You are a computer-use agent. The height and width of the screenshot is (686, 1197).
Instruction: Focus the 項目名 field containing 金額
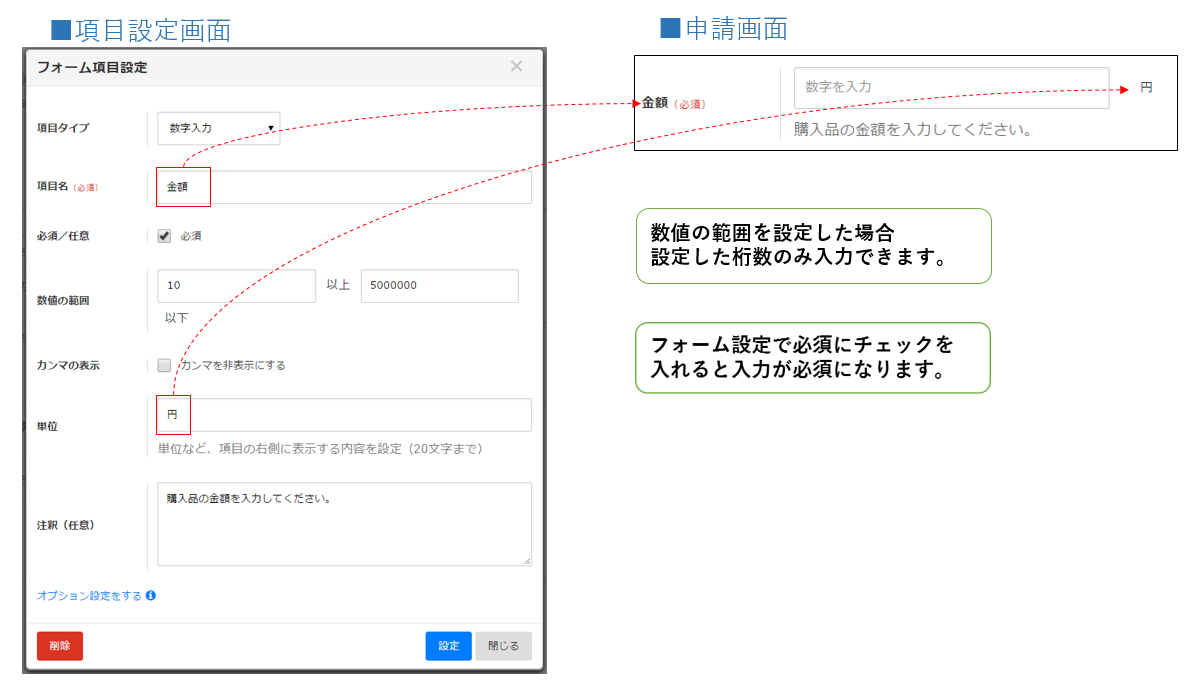click(x=344, y=187)
